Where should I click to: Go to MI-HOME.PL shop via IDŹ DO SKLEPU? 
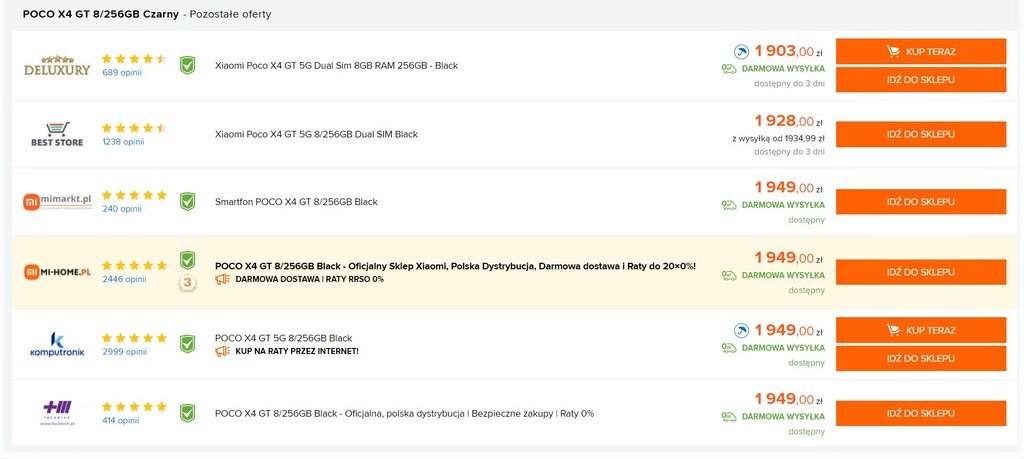point(921,272)
